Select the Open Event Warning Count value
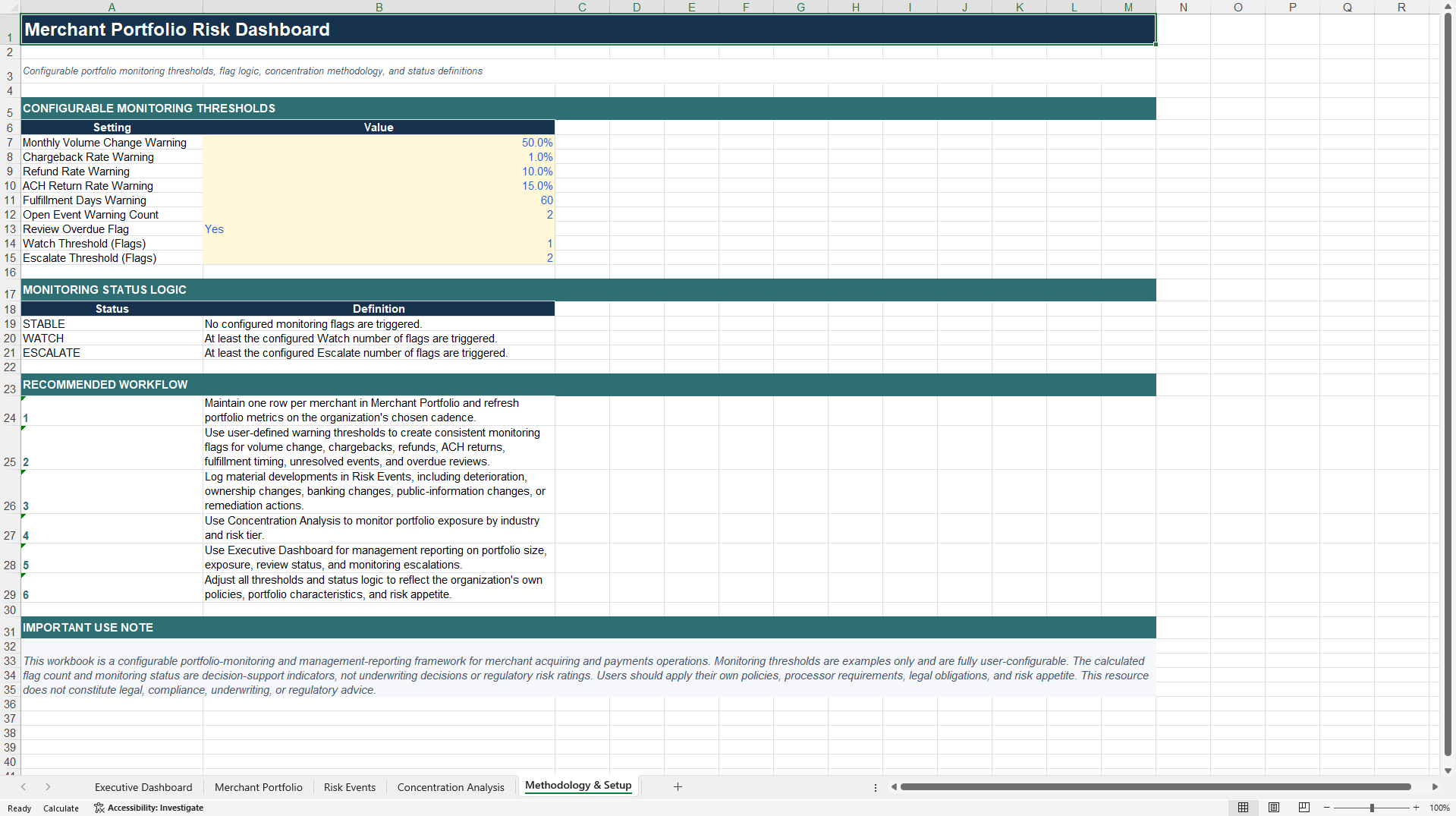 coord(379,215)
